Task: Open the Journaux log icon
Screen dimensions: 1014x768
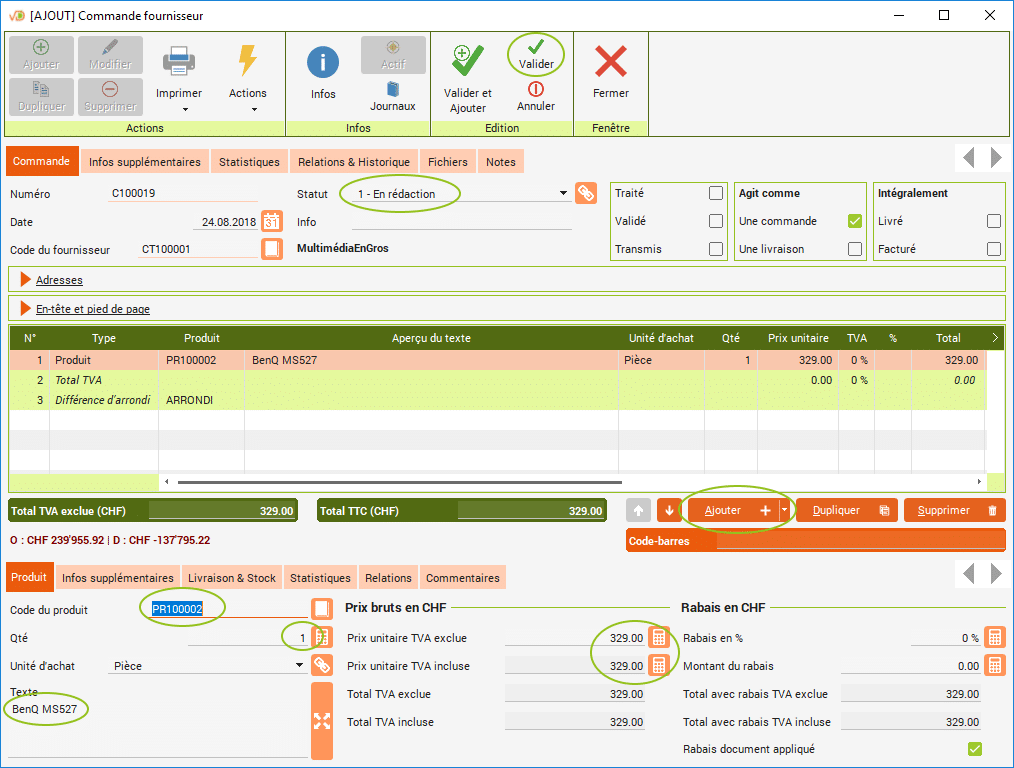Action: pos(392,89)
